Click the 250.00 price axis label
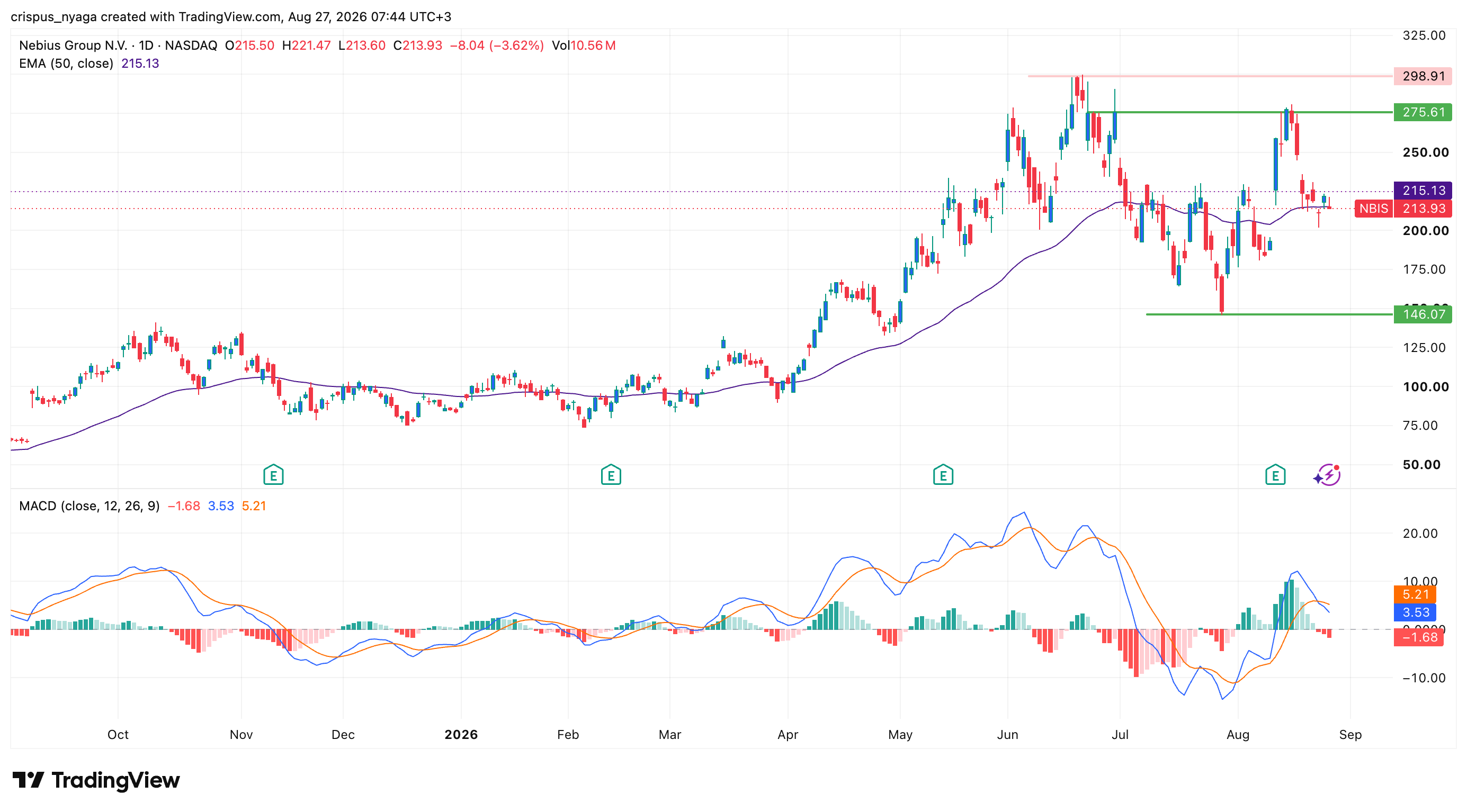The image size is (1467, 812). click(x=1426, y=152)
